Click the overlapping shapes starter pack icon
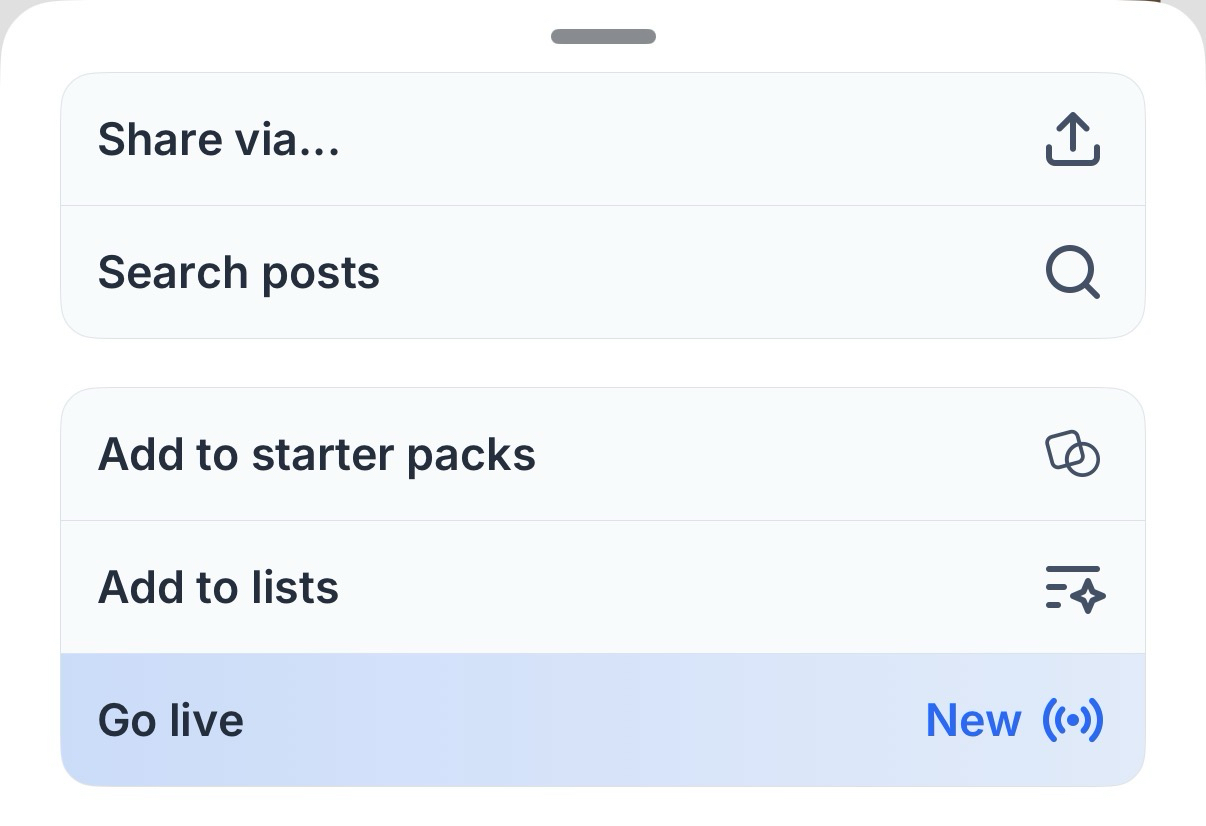Screen dimensions: 1206x826 (1072, 454)
